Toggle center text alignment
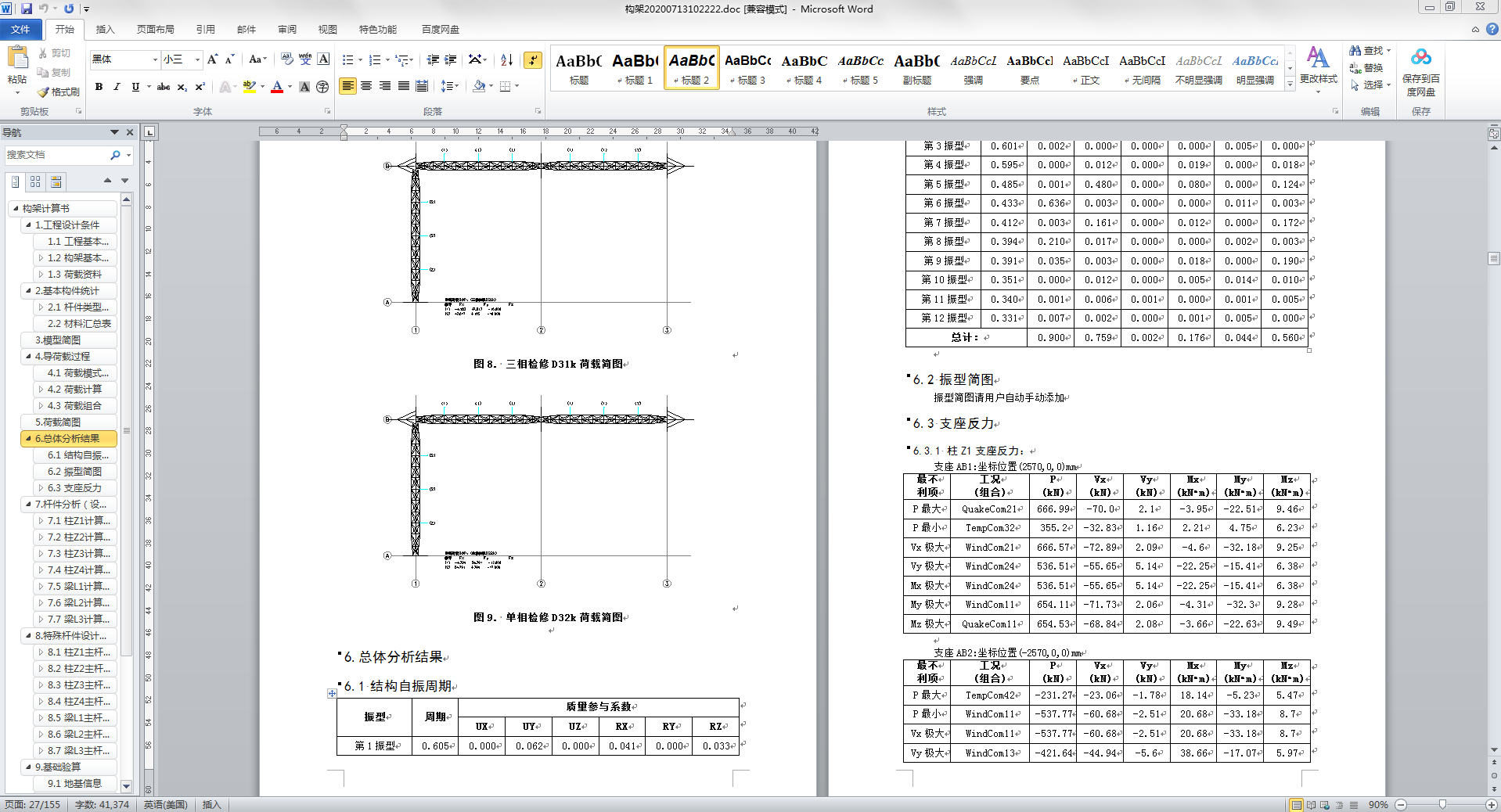Image resolution: width=1501 pixels, height=812 pixels. pyautogui.click(x=366, y=86)
